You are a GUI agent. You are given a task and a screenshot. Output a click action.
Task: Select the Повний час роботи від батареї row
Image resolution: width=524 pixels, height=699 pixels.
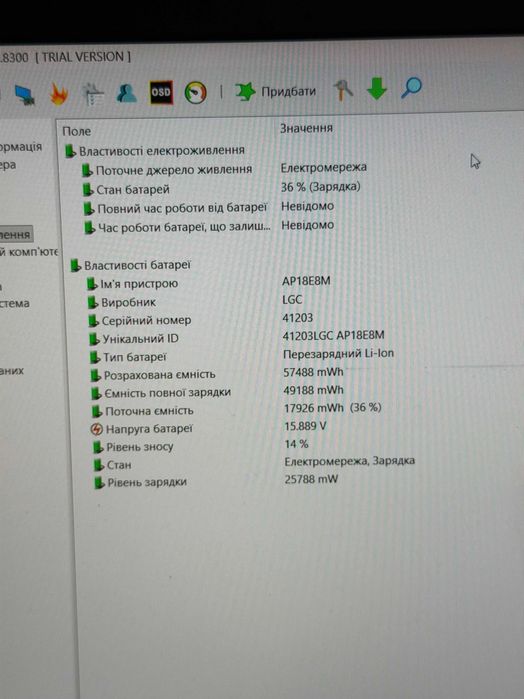point(175,208)
